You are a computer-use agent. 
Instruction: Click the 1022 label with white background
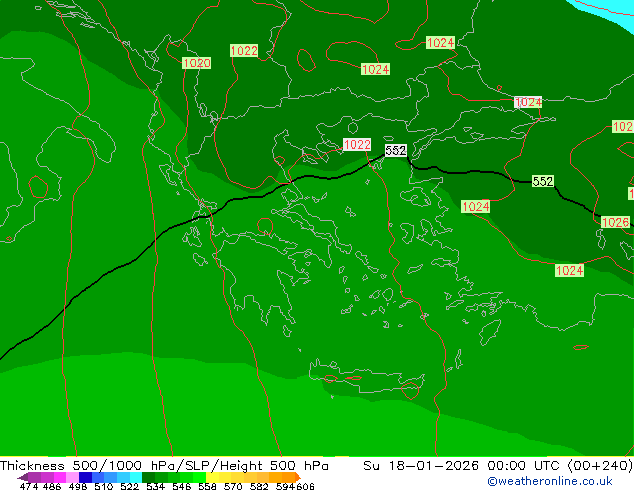[357, 144]
